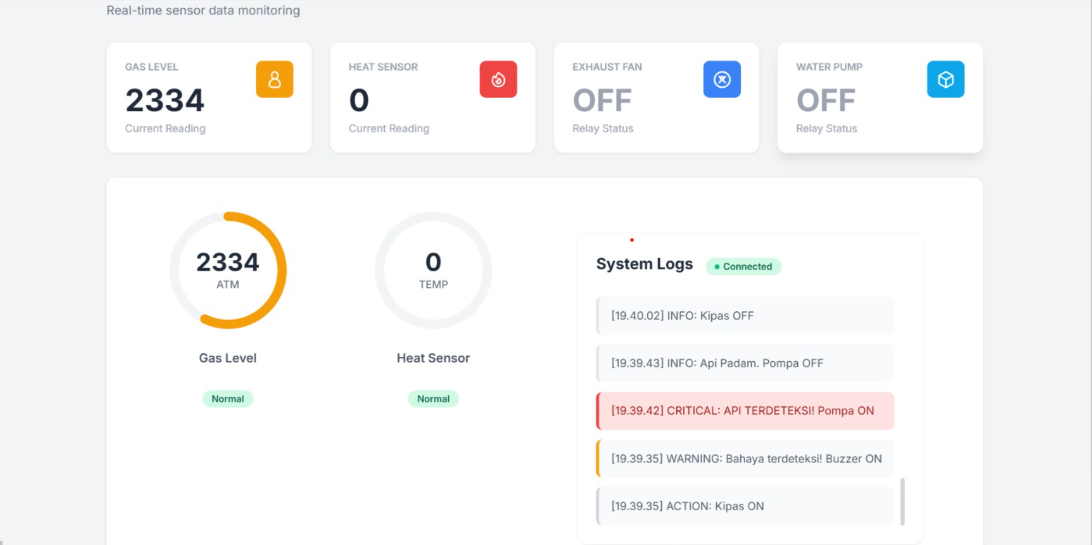This screenshot has width=1092, height=545.
Task: Select log entry 'INFO: Kipas OFF'
Action: click(x=745, y=316)
